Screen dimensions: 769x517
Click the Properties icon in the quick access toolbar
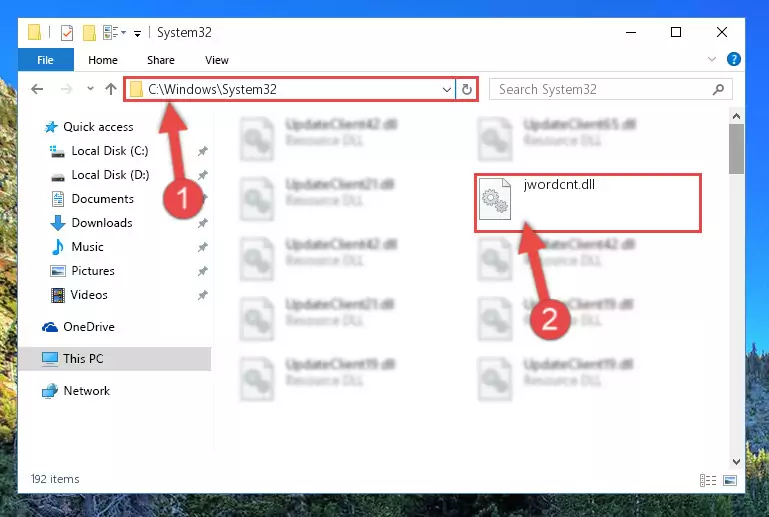point(67,33)
